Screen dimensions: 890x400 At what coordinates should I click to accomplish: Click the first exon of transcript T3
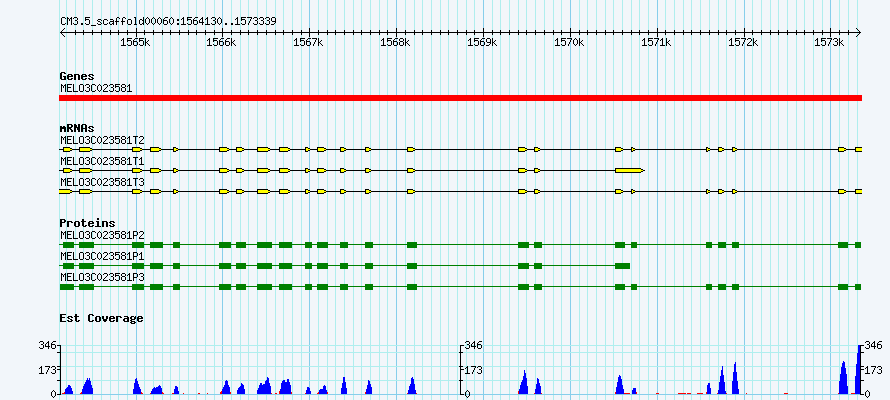66,192
